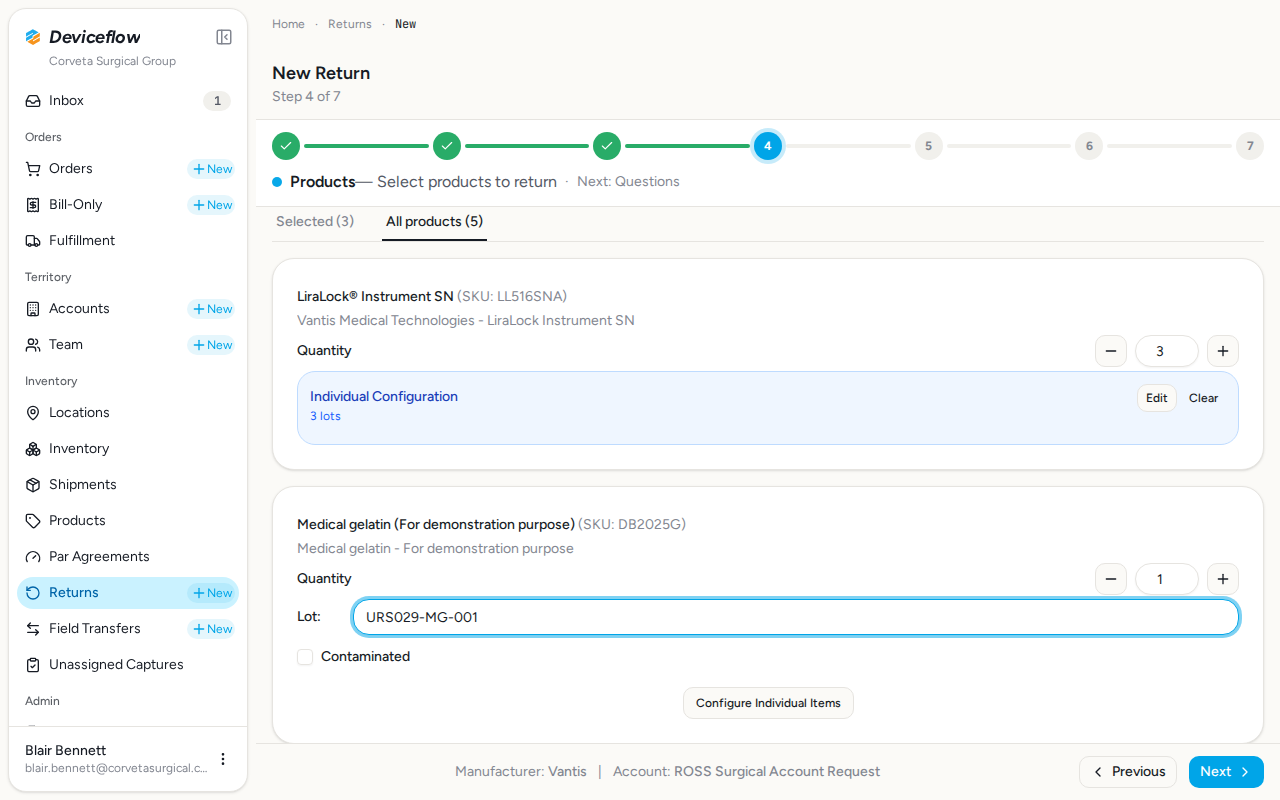Go to Returns breadcrumb link
1280x800 pixels.
point(350,24)
